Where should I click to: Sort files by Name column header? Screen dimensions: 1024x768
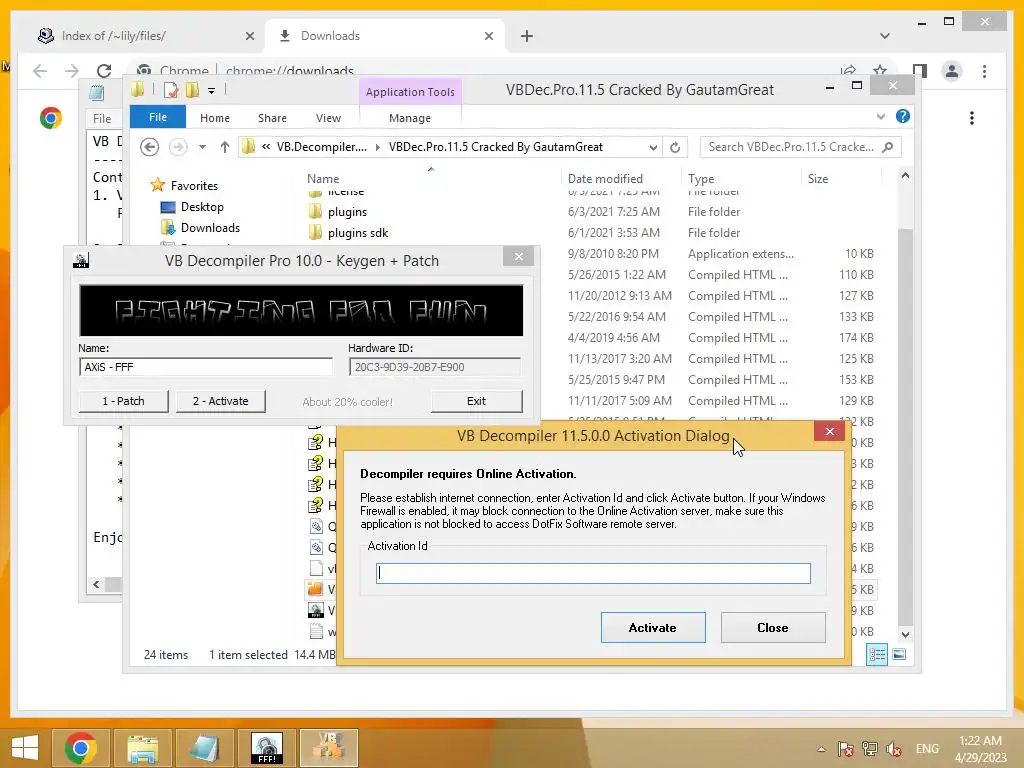323,179
